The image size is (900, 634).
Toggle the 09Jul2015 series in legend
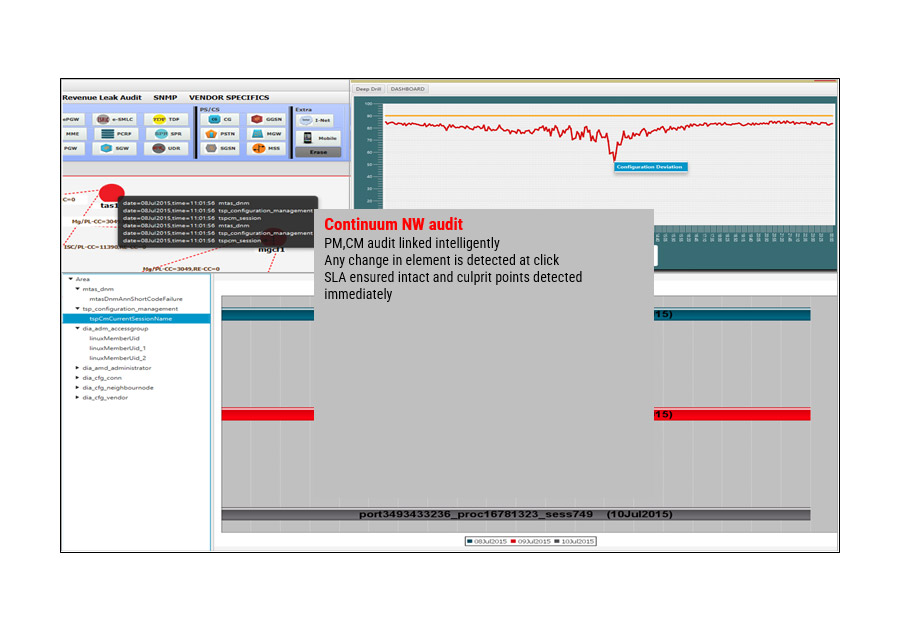coord(531,541)
